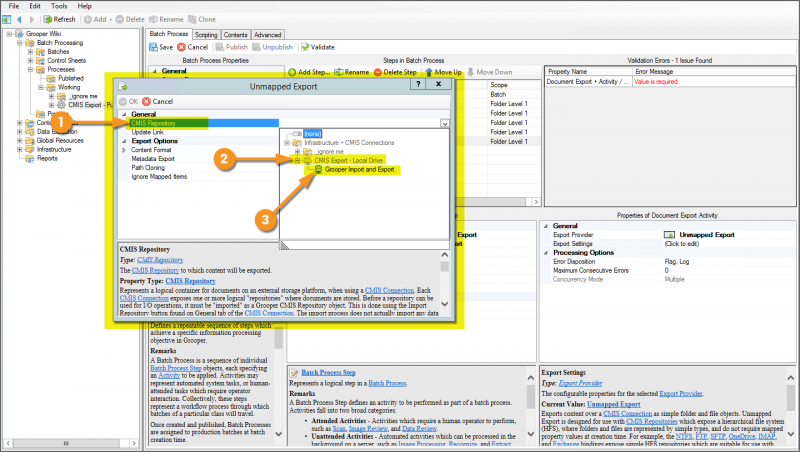800x452 pixels.
Task: Click the Delete toolbar button
Action: 130,19
